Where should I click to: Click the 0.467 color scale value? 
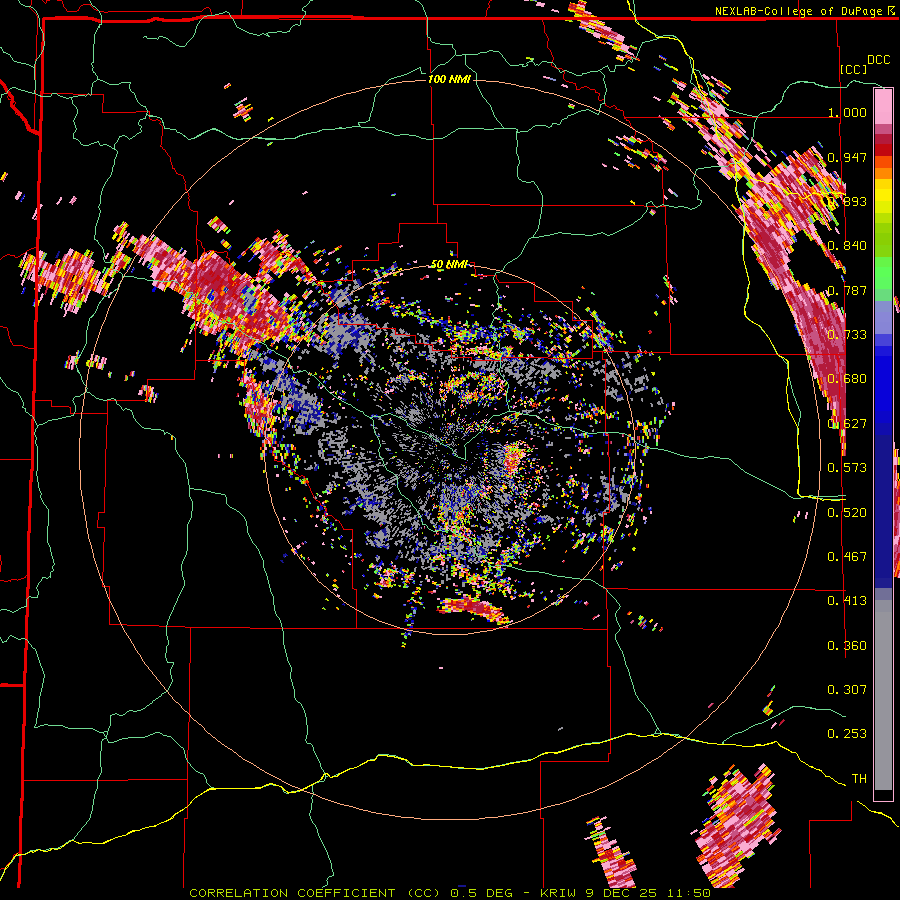pyautogui.click(x=847, y=557)
